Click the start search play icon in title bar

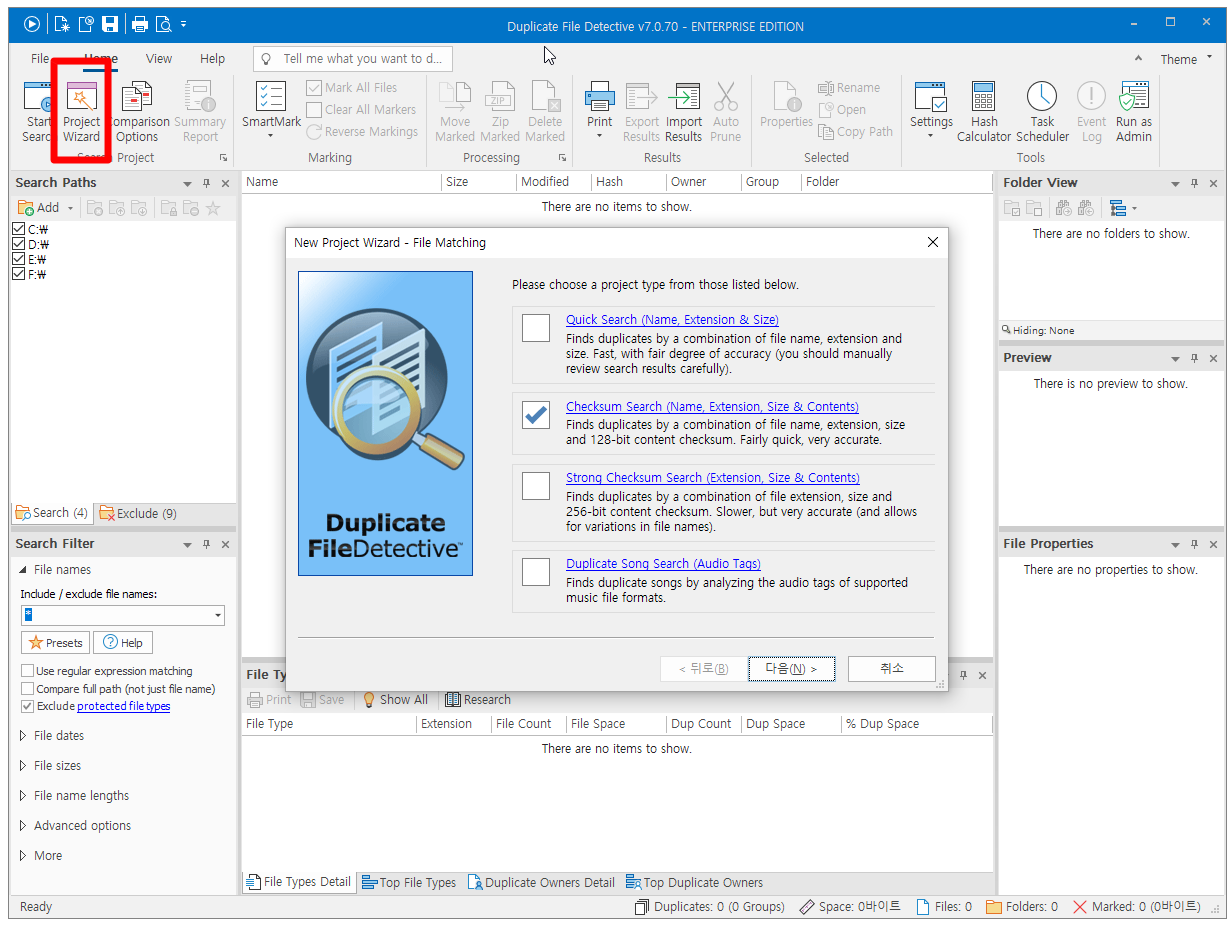click(x=32, y=23)
